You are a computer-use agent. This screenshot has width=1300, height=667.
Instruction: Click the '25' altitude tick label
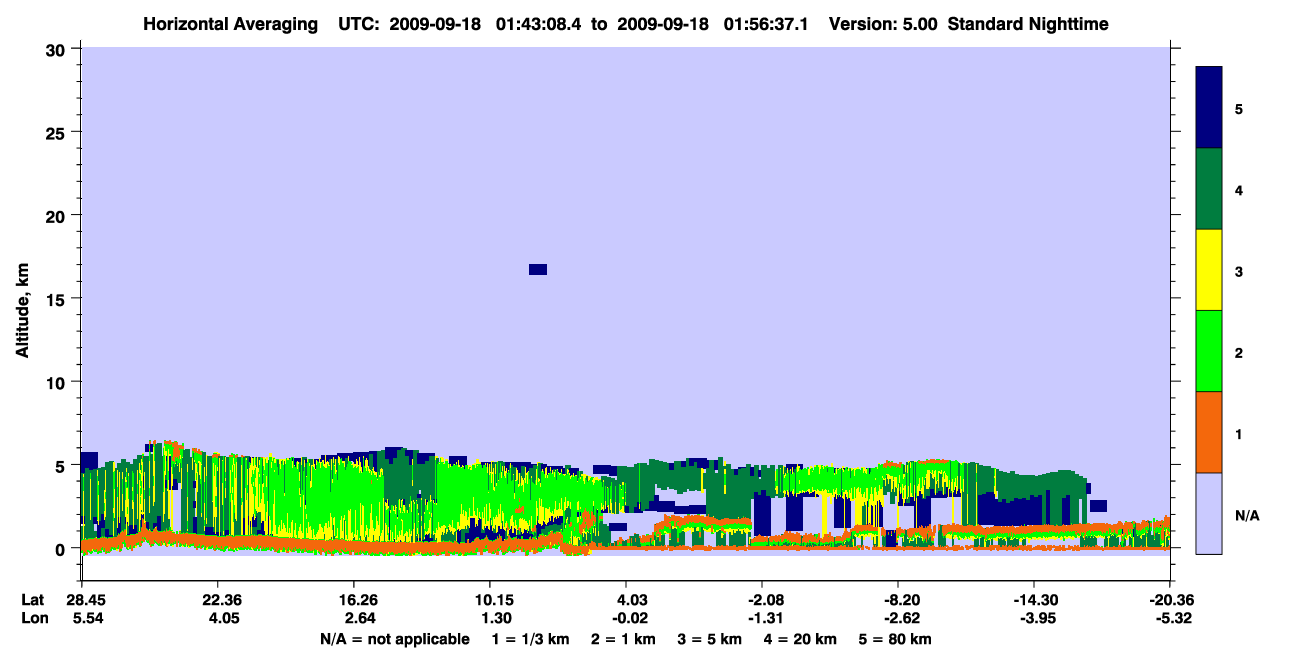(x=58, y=133)
